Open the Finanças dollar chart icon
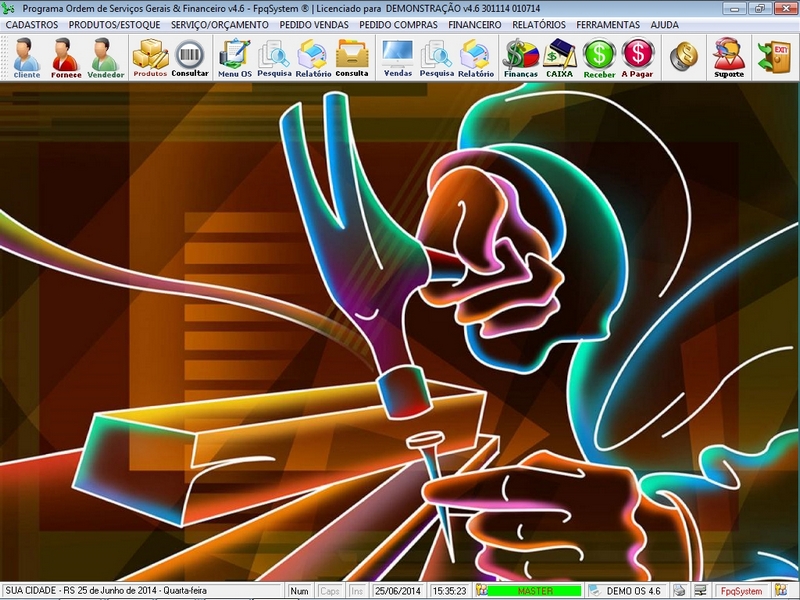This screenshot has height=600, width=800. pyautogui.click(x=520, y=57)
